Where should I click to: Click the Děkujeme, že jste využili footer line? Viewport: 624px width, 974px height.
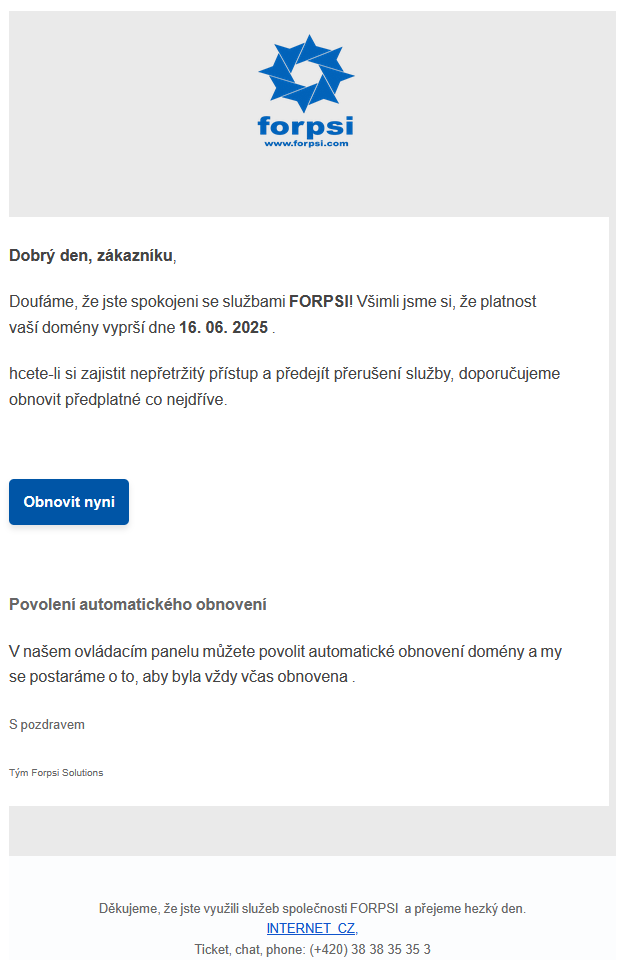click(312, 908)
